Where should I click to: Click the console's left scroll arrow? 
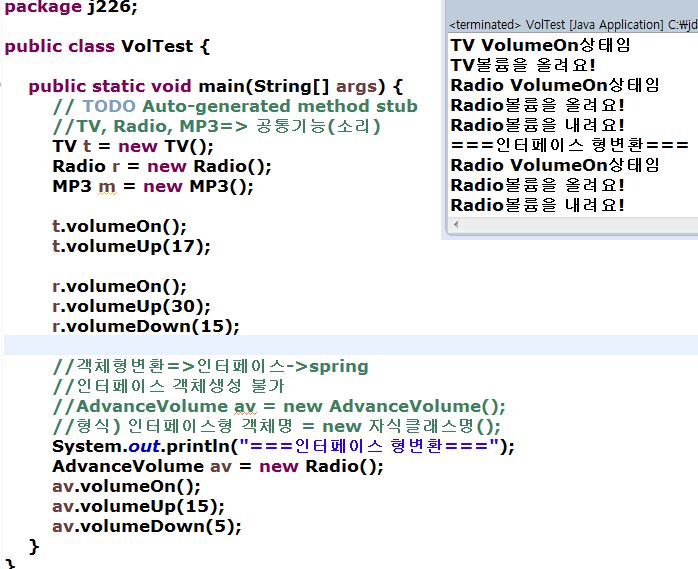click(456, 224)
